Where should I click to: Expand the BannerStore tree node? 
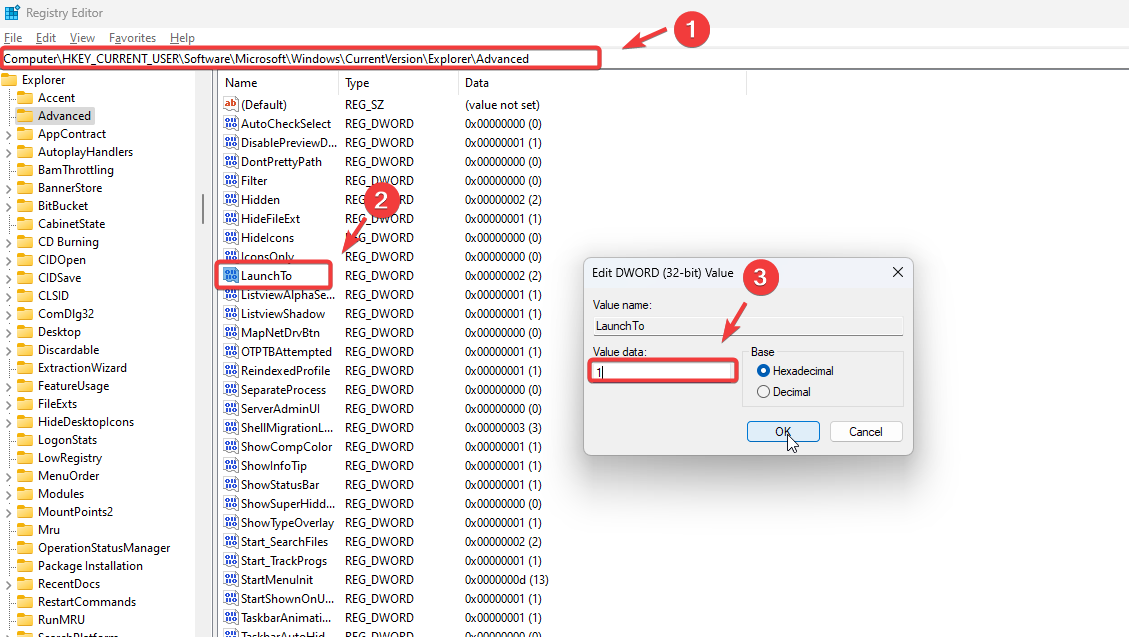8,189
